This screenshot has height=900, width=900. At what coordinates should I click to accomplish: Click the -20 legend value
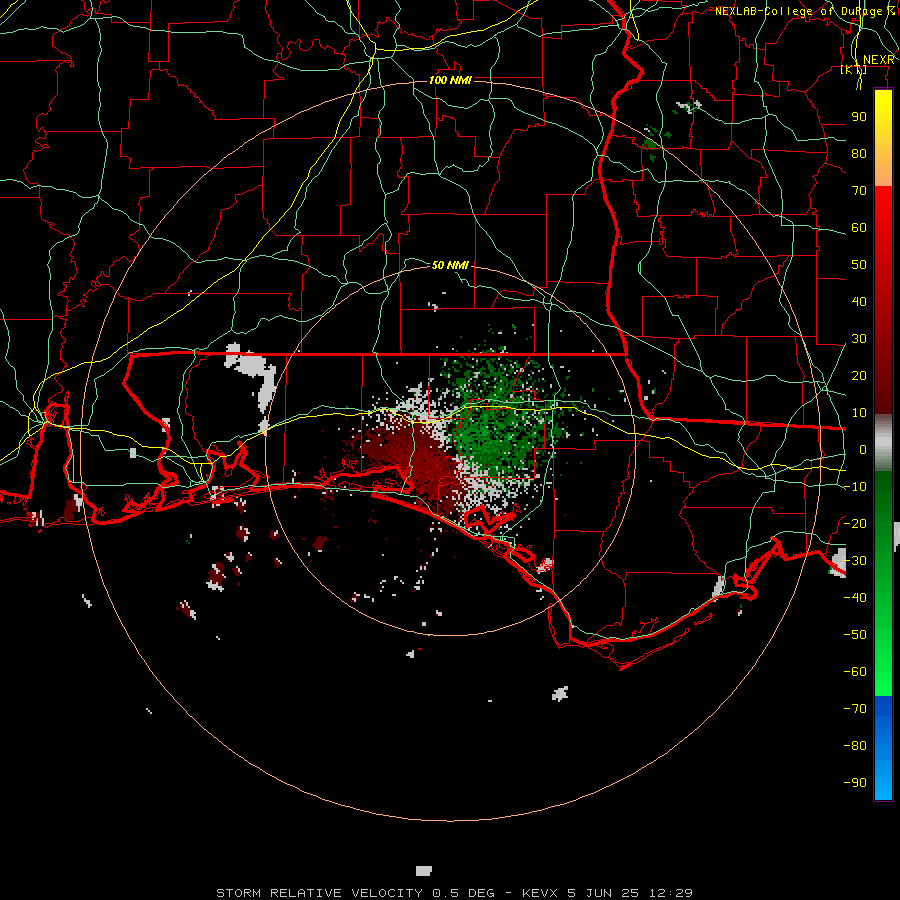(855, 524)
